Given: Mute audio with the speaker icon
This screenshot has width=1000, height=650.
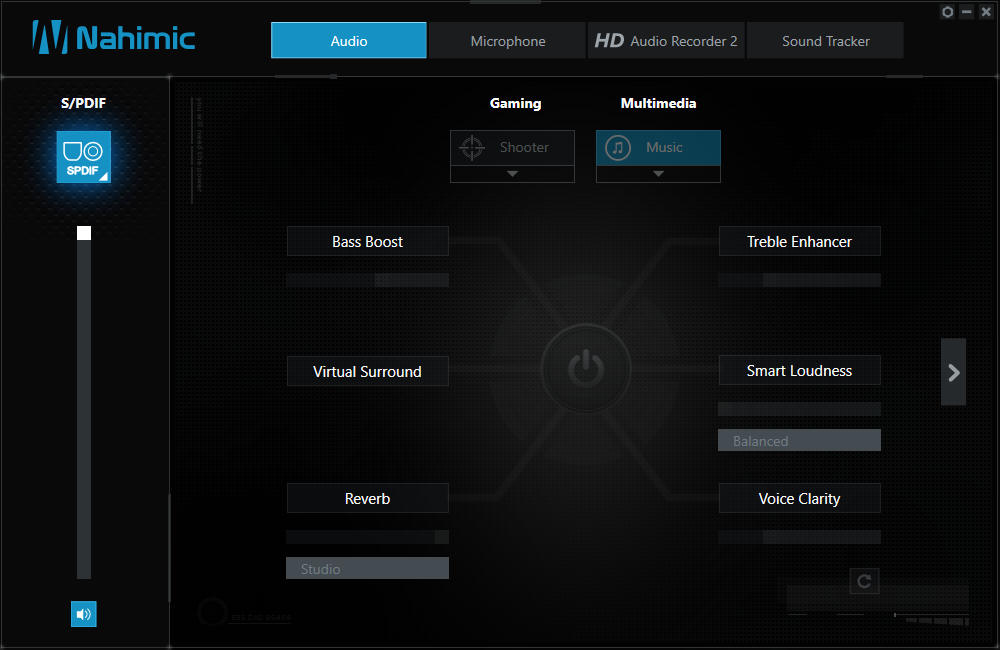Looking at the screenshot, I should (84, 614).
